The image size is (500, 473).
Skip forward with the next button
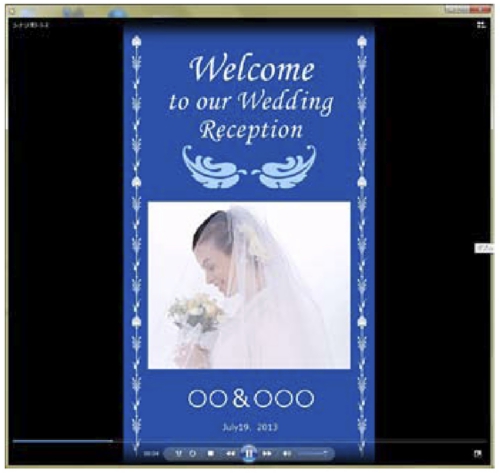(x=267, y=453)
